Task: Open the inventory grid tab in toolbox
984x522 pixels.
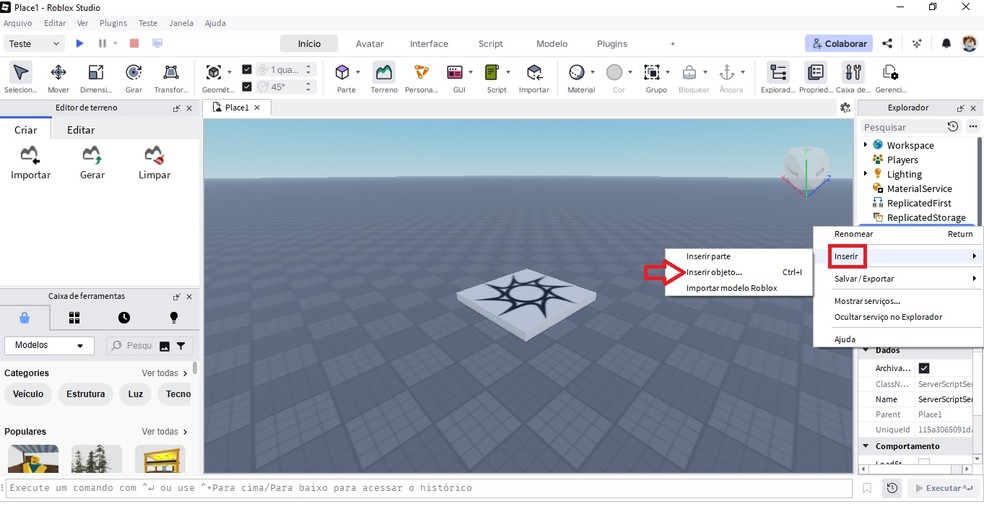Action: [x=74, y=318]
